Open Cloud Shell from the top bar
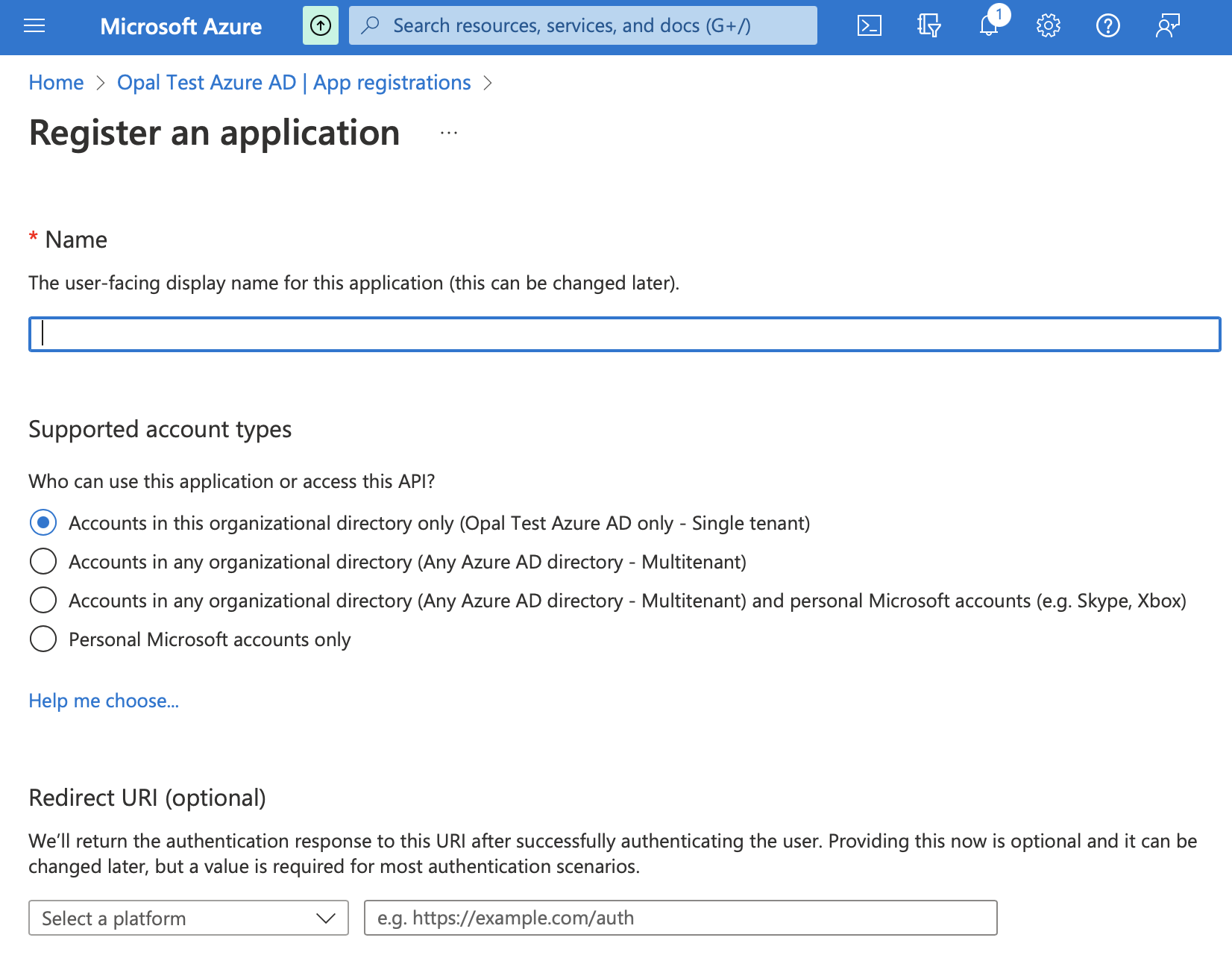Viewport: 1232px width, 964px height. (x=870, y=26)
